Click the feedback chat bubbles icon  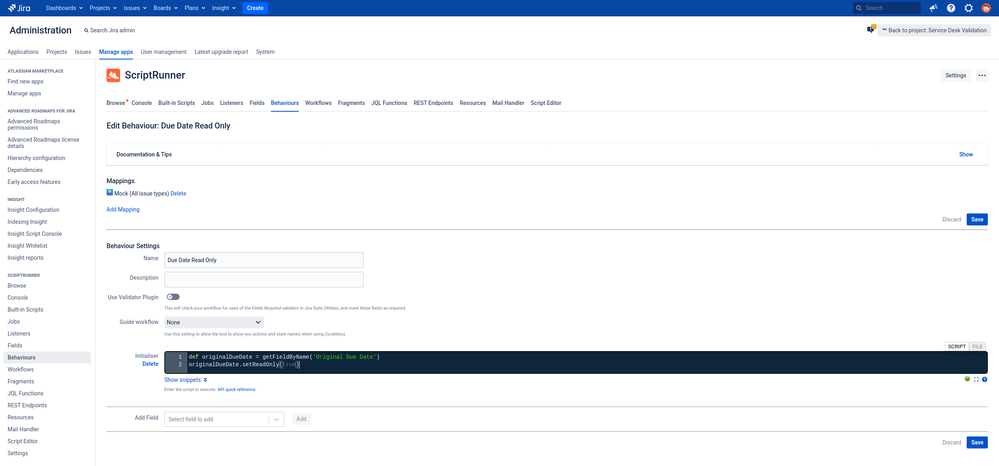[x=871, y=29]
